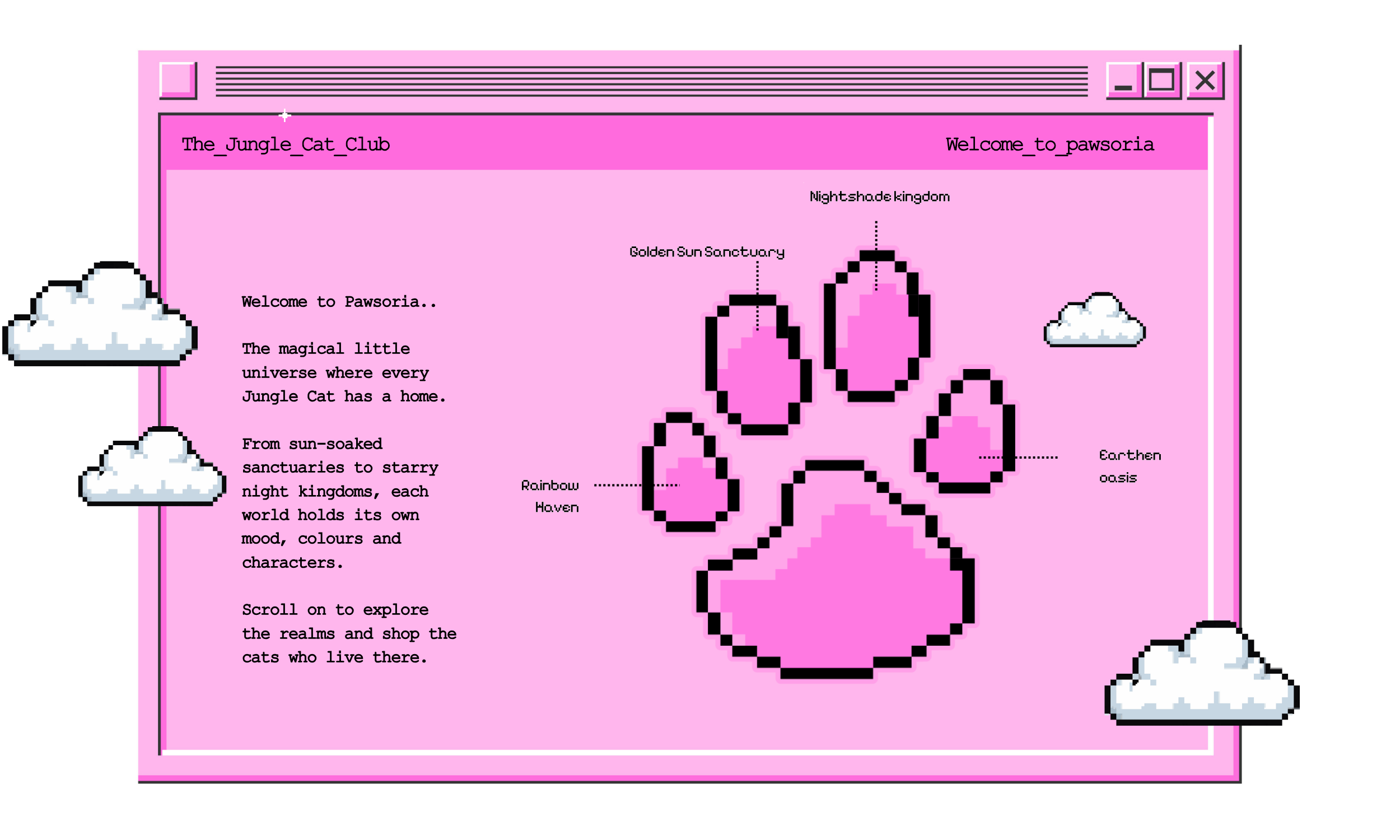The width and height of the screenshot is (1400, 840).
Task: Click the pink square icon in title bar
Action: [x=178, y=81]
